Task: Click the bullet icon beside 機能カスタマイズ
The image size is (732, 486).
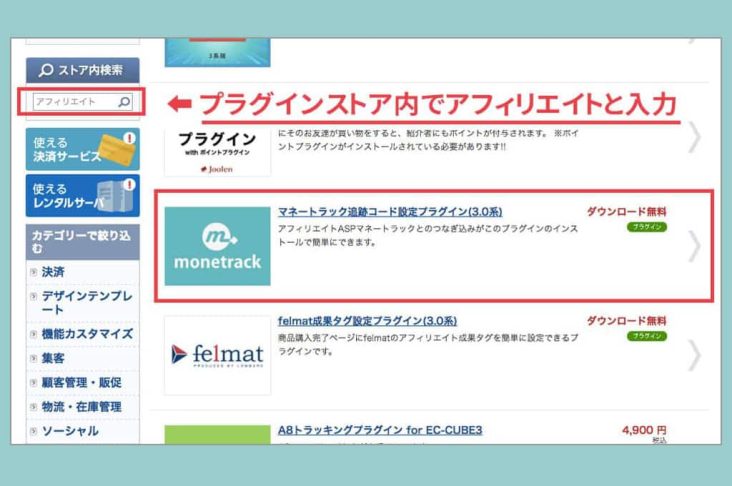Action: click(34, 334)
